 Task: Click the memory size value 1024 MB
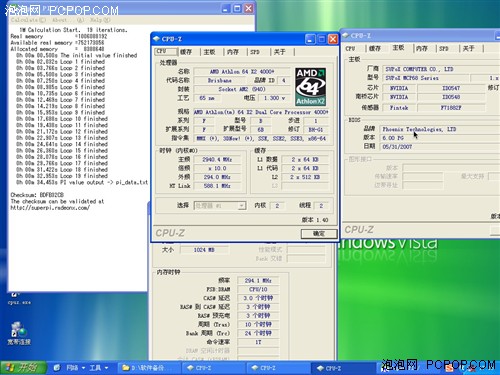pos(204,250)
